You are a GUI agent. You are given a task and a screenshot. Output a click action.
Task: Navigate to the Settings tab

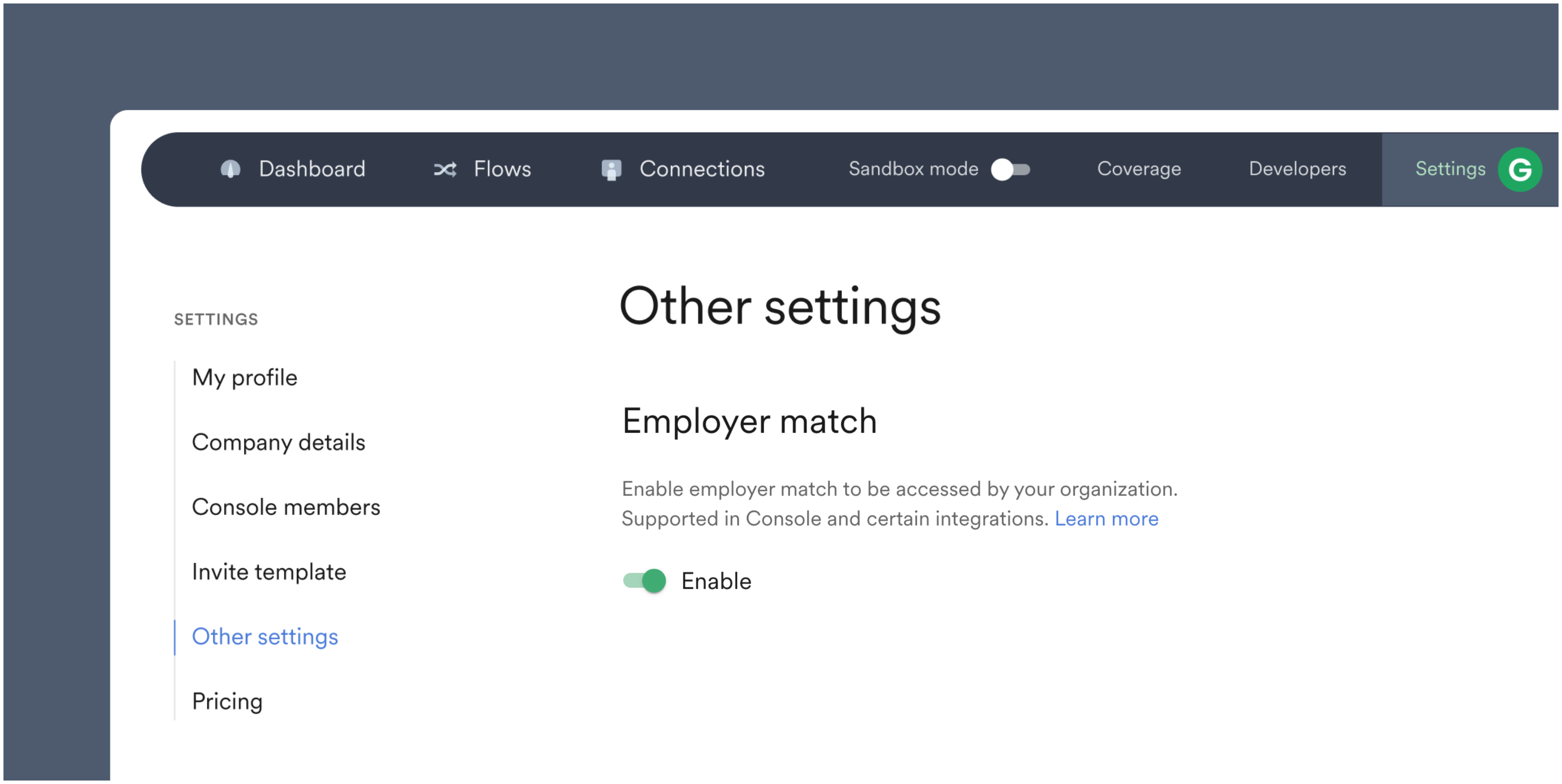1450,169
